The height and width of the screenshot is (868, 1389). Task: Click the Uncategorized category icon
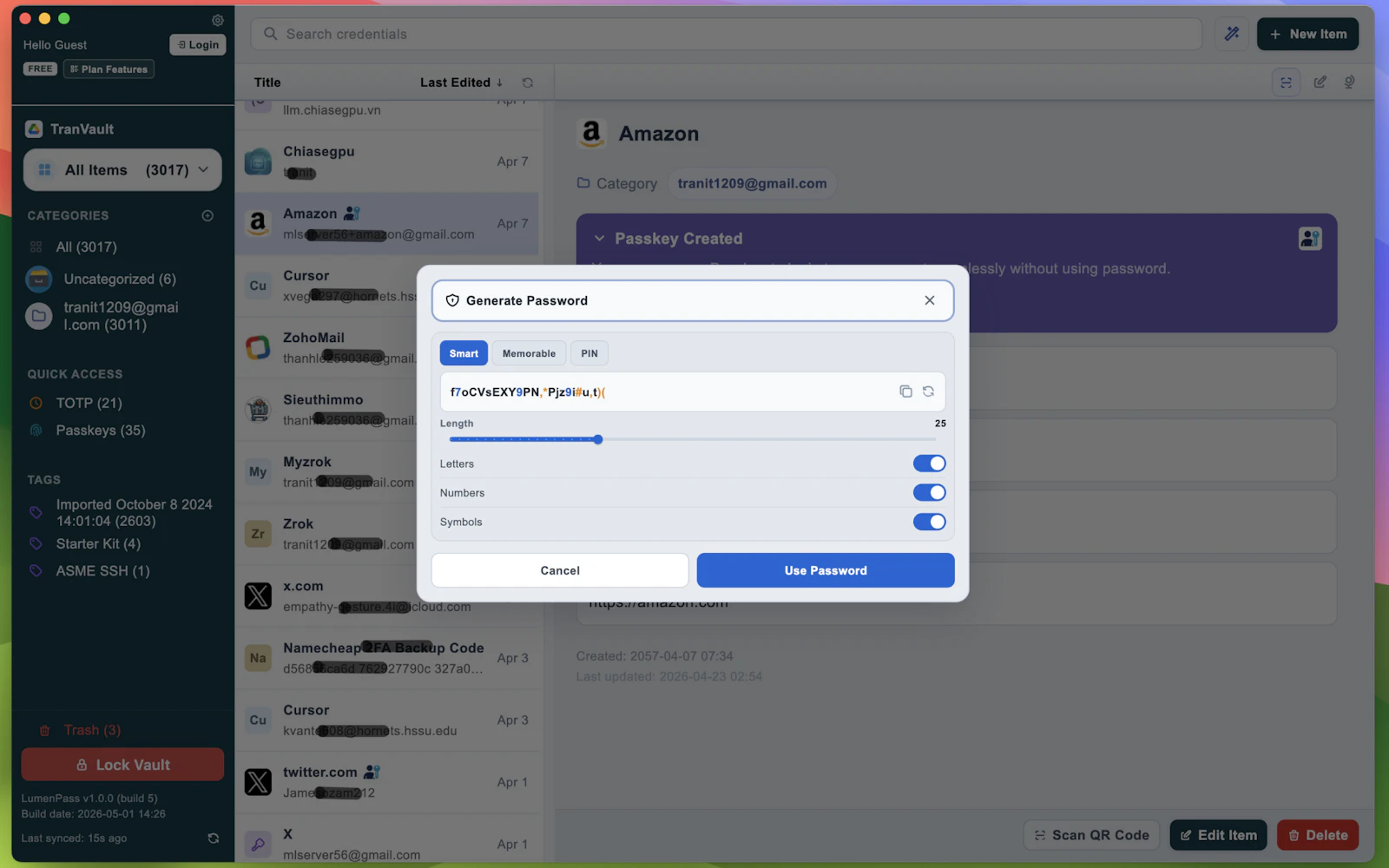pyautogui.click(x=39, y=279)
